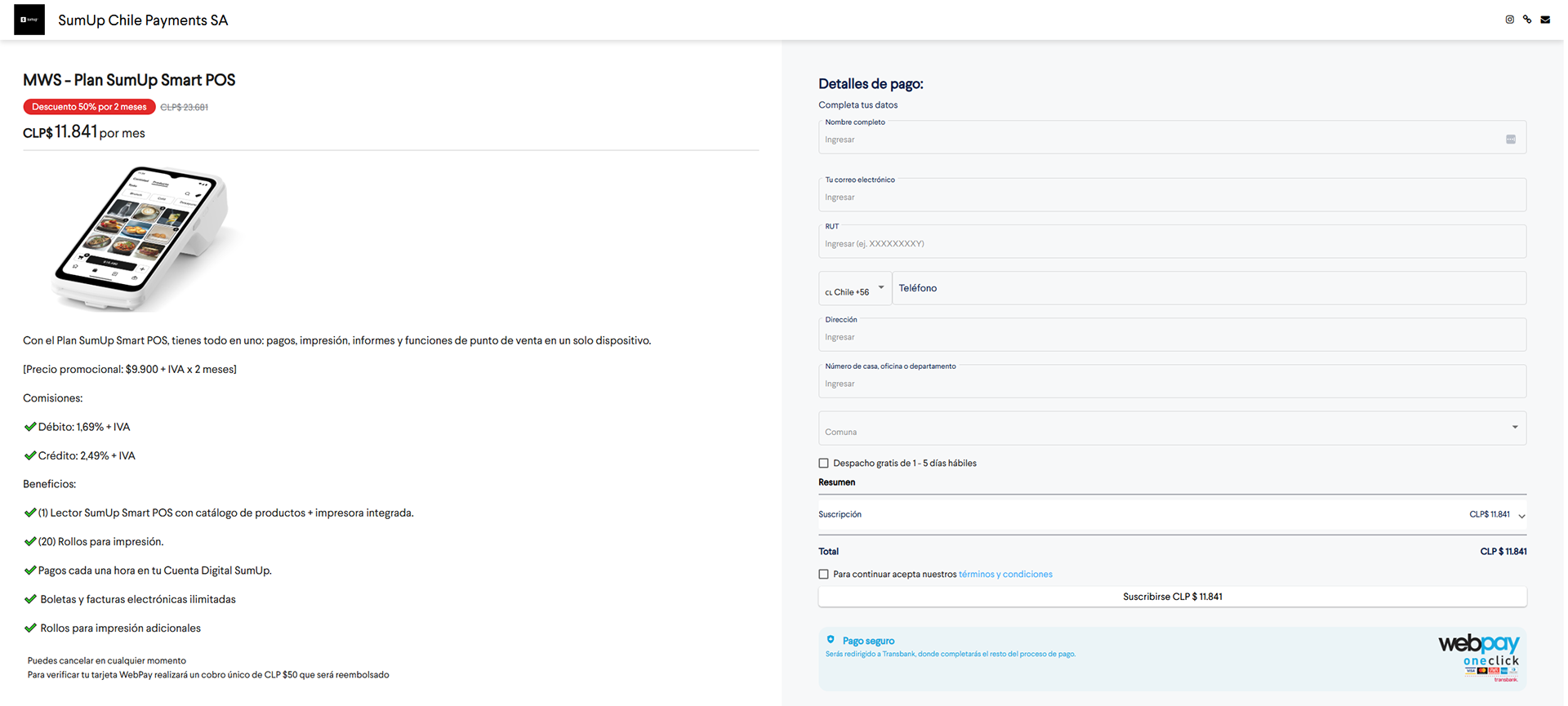The height and width of the screenshot is (706, 1568).
Task: Focus the Nombre completo input field
Action: coord(1172,137)
